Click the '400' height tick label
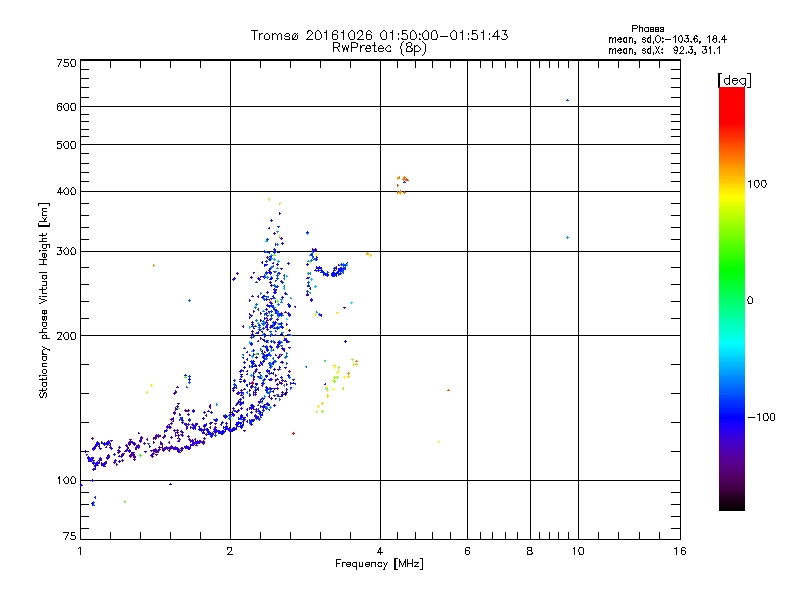The width and height of the screenshot is (800, 600). (66, 192)
